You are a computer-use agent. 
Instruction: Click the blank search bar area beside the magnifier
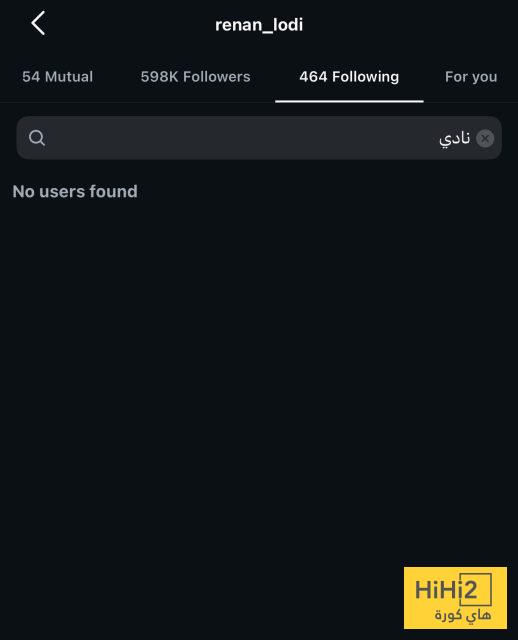click(x=241, y=138)
